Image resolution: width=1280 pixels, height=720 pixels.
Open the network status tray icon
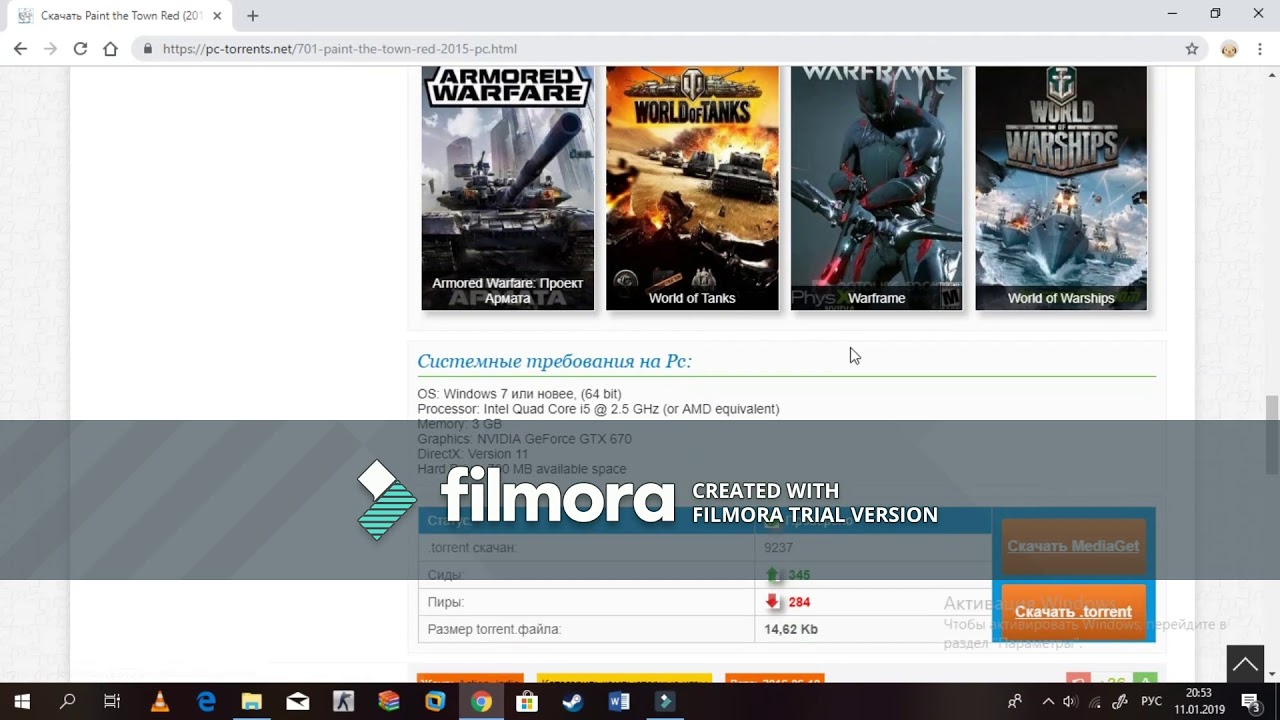coord(1096,702)
